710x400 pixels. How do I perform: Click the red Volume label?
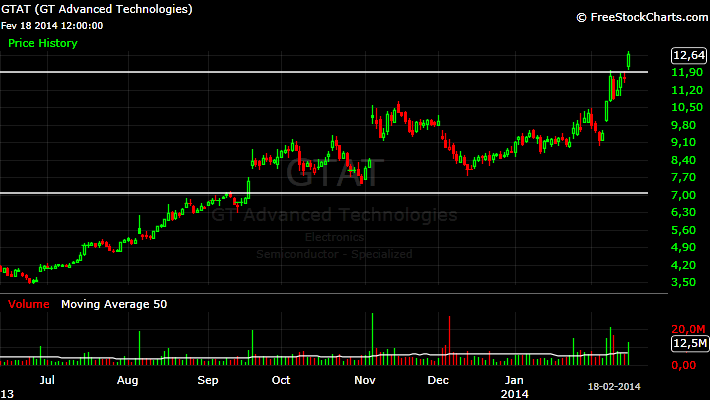tap(29, 304)
